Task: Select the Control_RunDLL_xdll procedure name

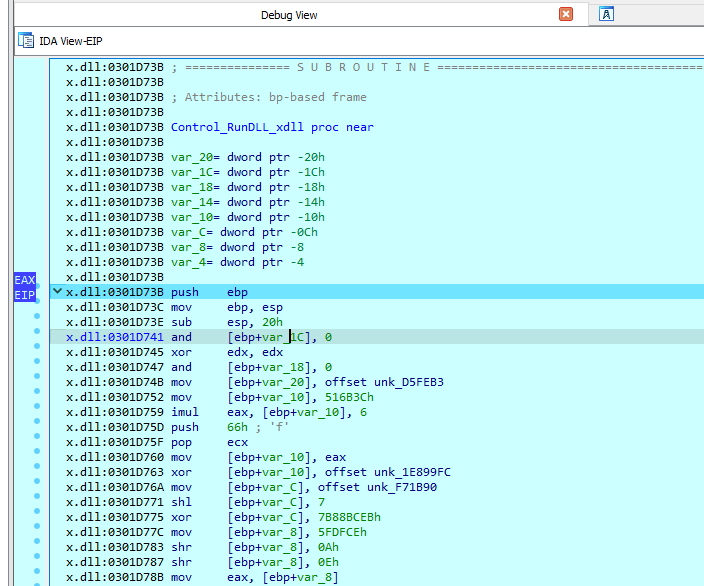Action: point(237,127)
